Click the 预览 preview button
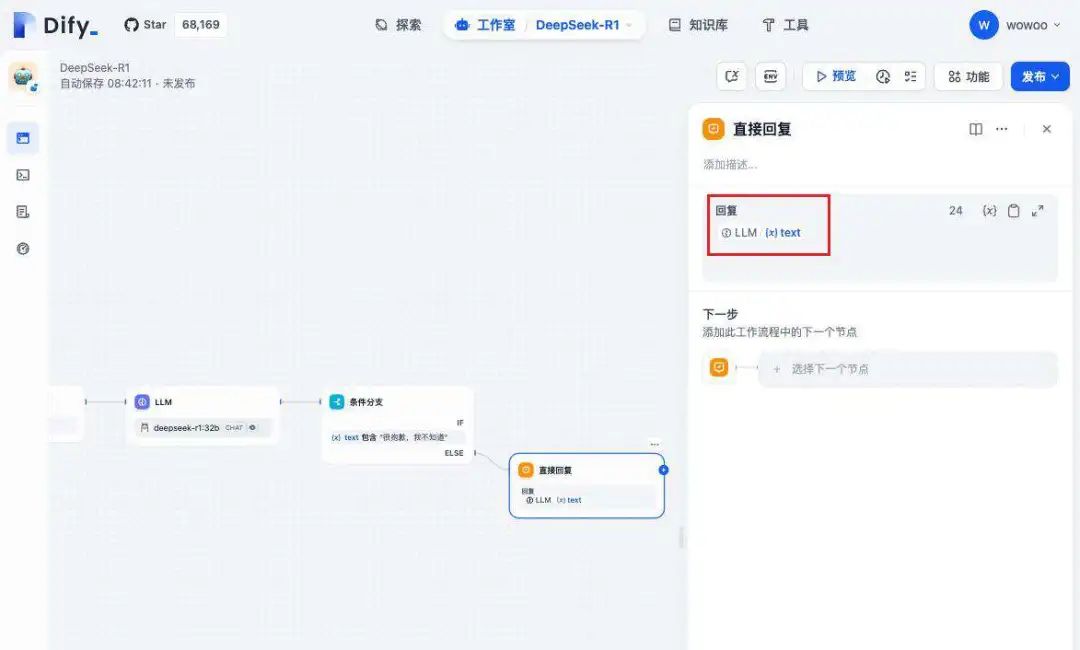This screenshot has width=1080, height=650. pos(835,76)
